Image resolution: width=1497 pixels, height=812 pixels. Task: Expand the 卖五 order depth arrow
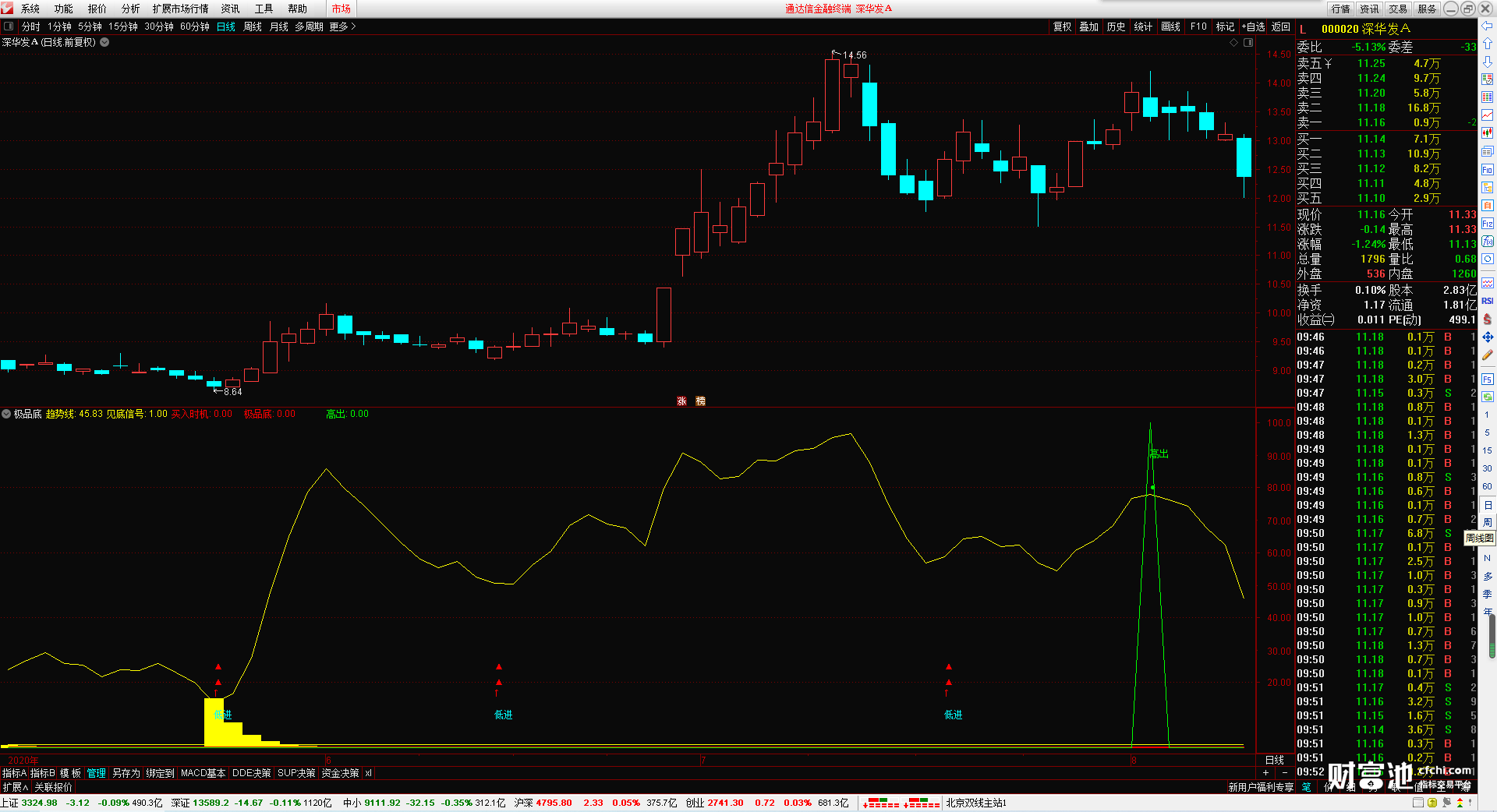pyautogui.click(x=1328, y=63)
